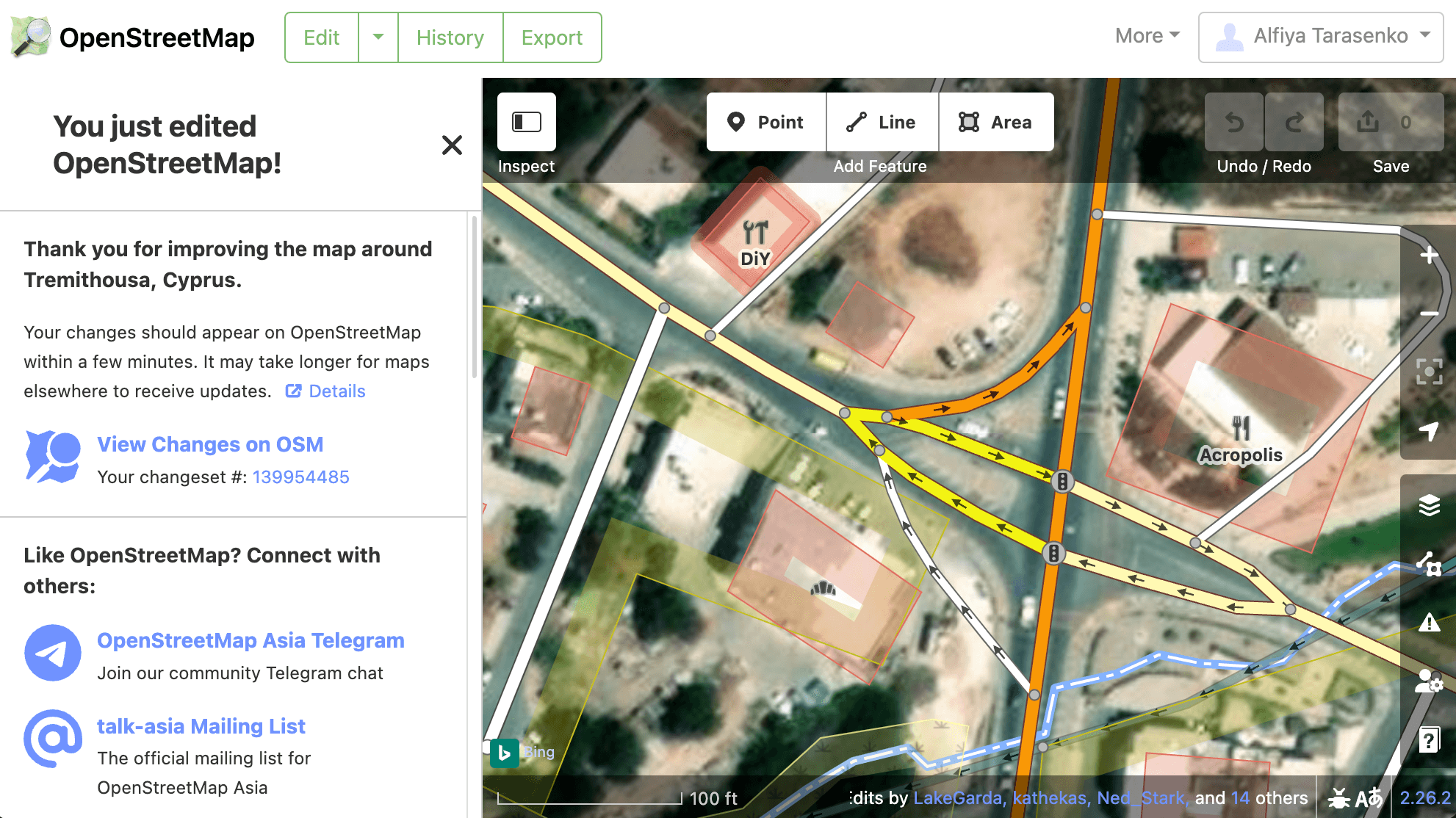Open the Preferences user-gear panel

(x=1429, y=681)
